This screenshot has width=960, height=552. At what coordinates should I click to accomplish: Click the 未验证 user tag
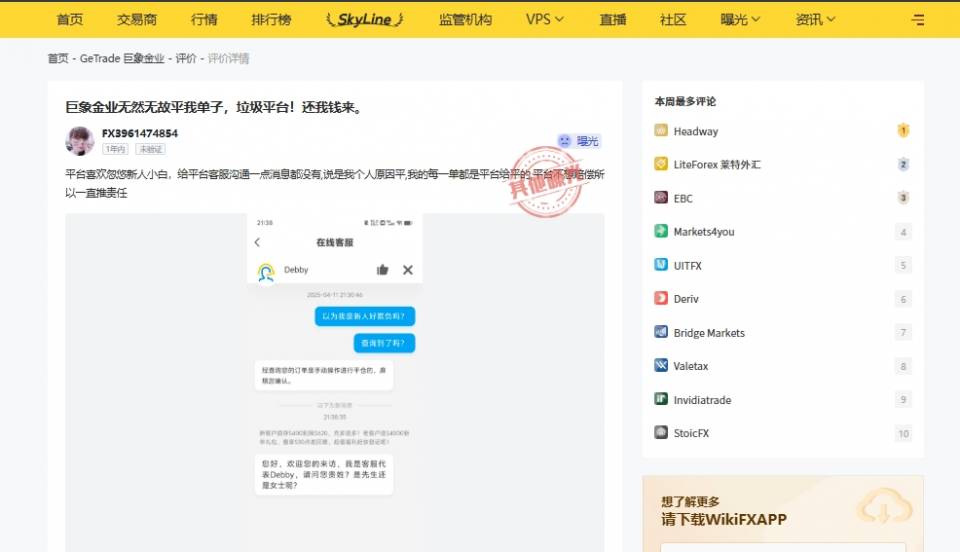pos(150,149)
